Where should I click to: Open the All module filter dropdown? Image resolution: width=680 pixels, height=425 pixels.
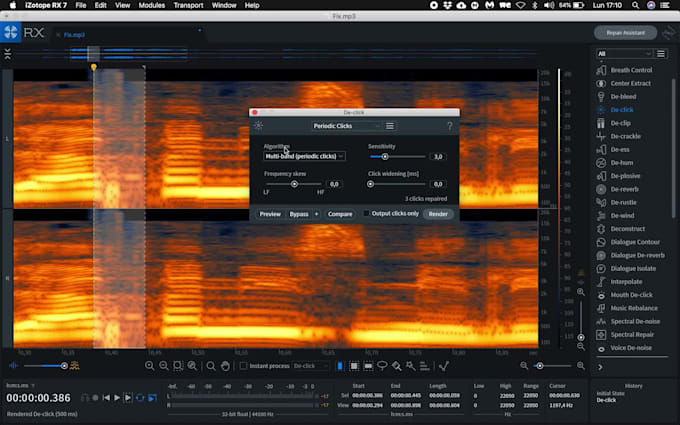click(x=624, y=54)
